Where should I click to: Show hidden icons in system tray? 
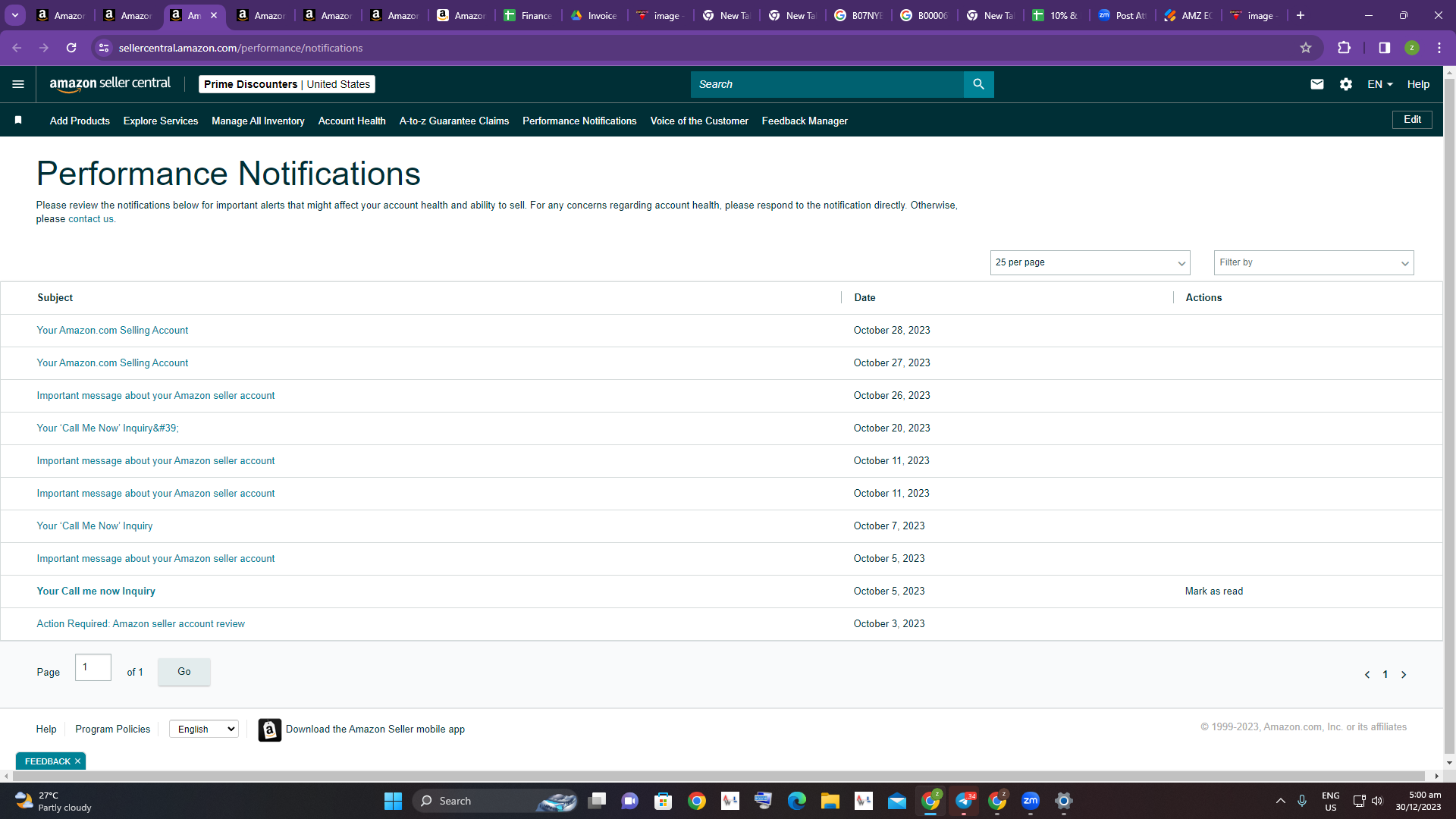(1281, 801)
